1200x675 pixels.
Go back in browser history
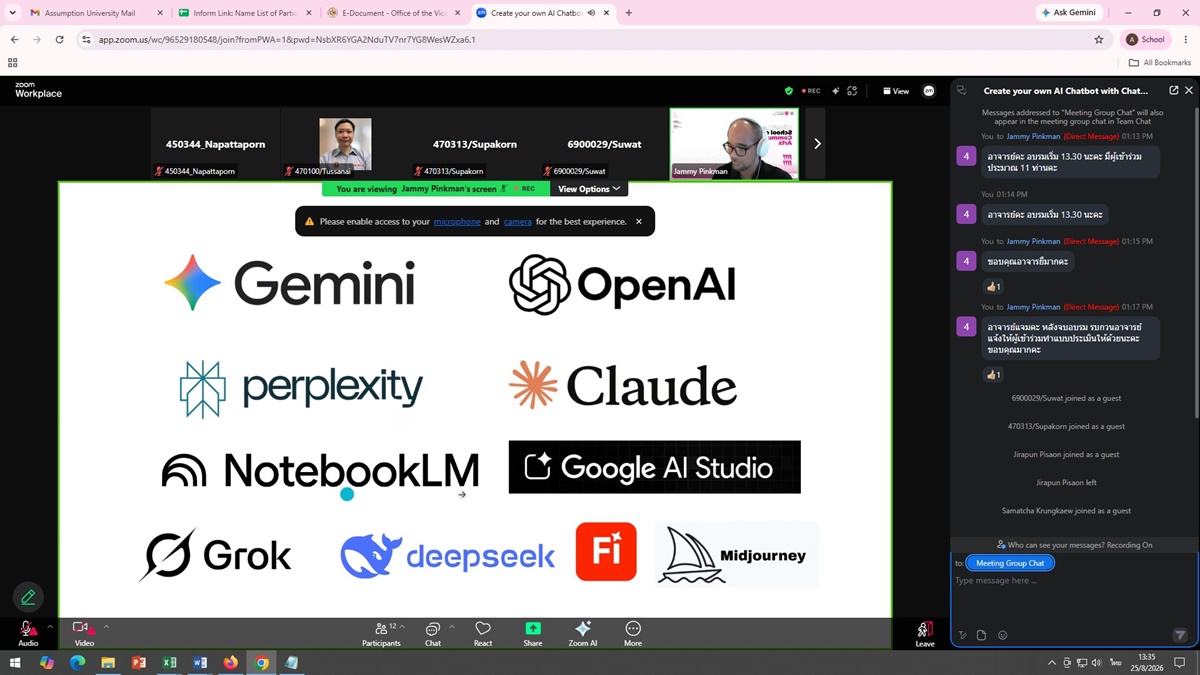(x=14, y=40)
